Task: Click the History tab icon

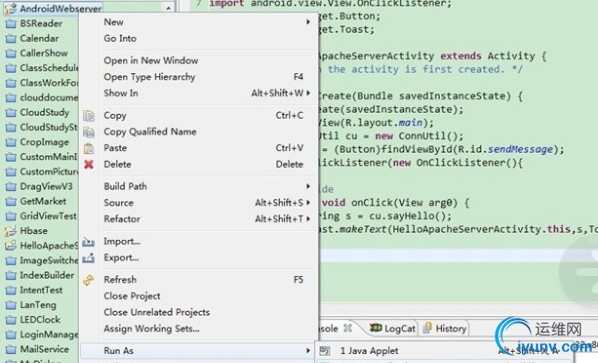Action: (428, 328)
